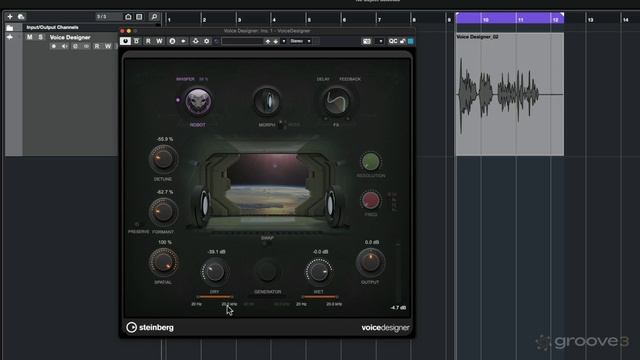The width and height of the screenshot is (640, 360).
Task: Click the green Resolution knob
Action: coord(371,162)
